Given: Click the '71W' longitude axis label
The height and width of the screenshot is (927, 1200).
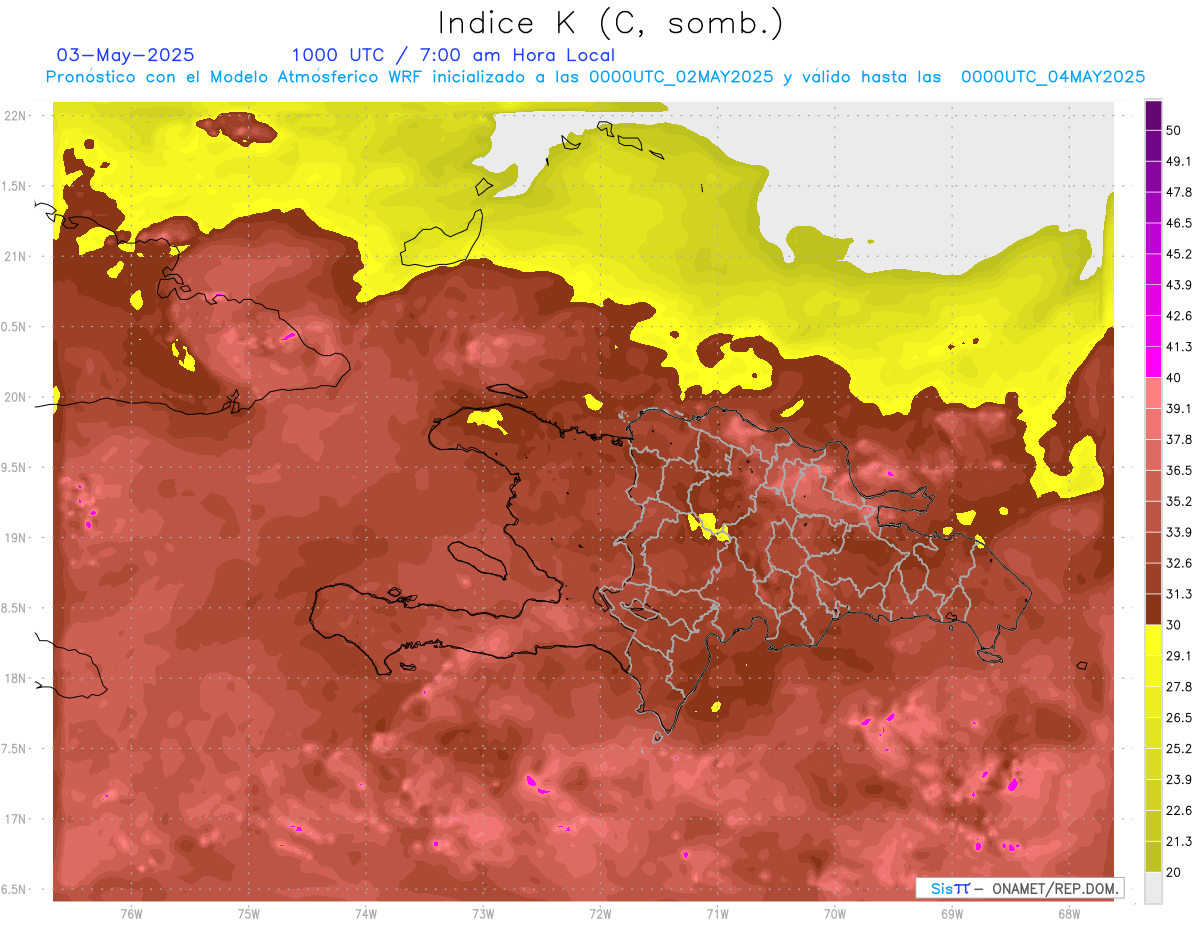Looking at the screenshot, I should (x=717, y=914).
